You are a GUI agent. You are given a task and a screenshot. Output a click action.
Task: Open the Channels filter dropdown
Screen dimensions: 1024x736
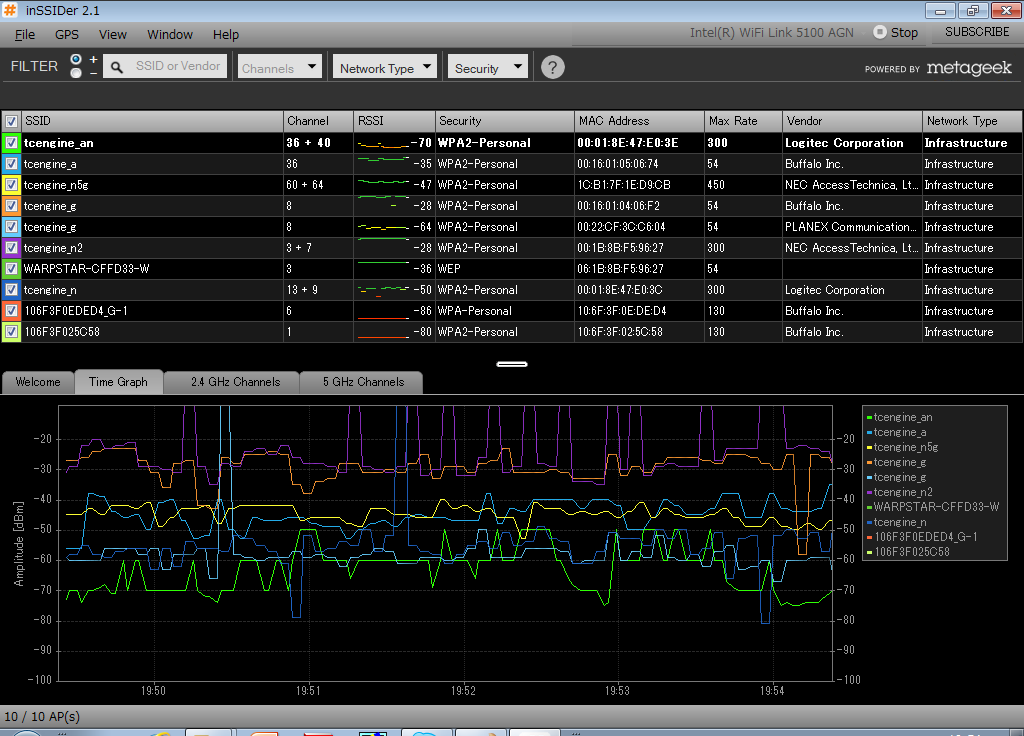280,67
